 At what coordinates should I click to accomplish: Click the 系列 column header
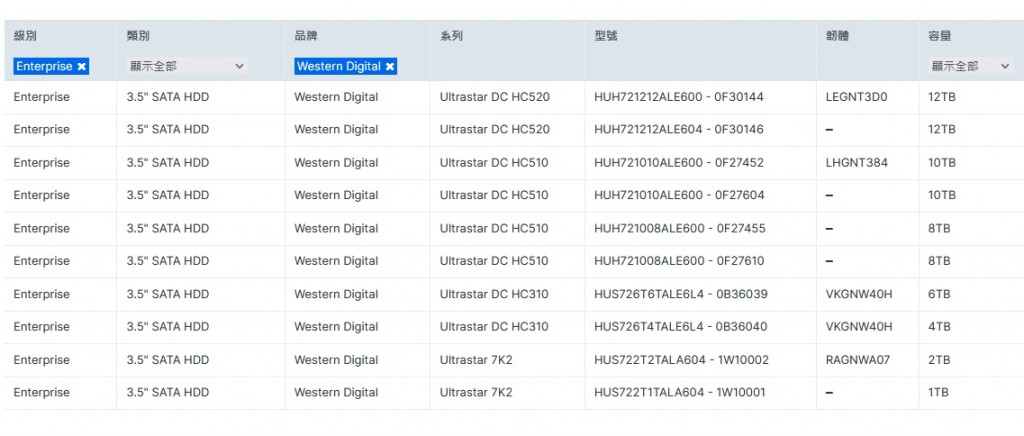[x=451, y=36]
